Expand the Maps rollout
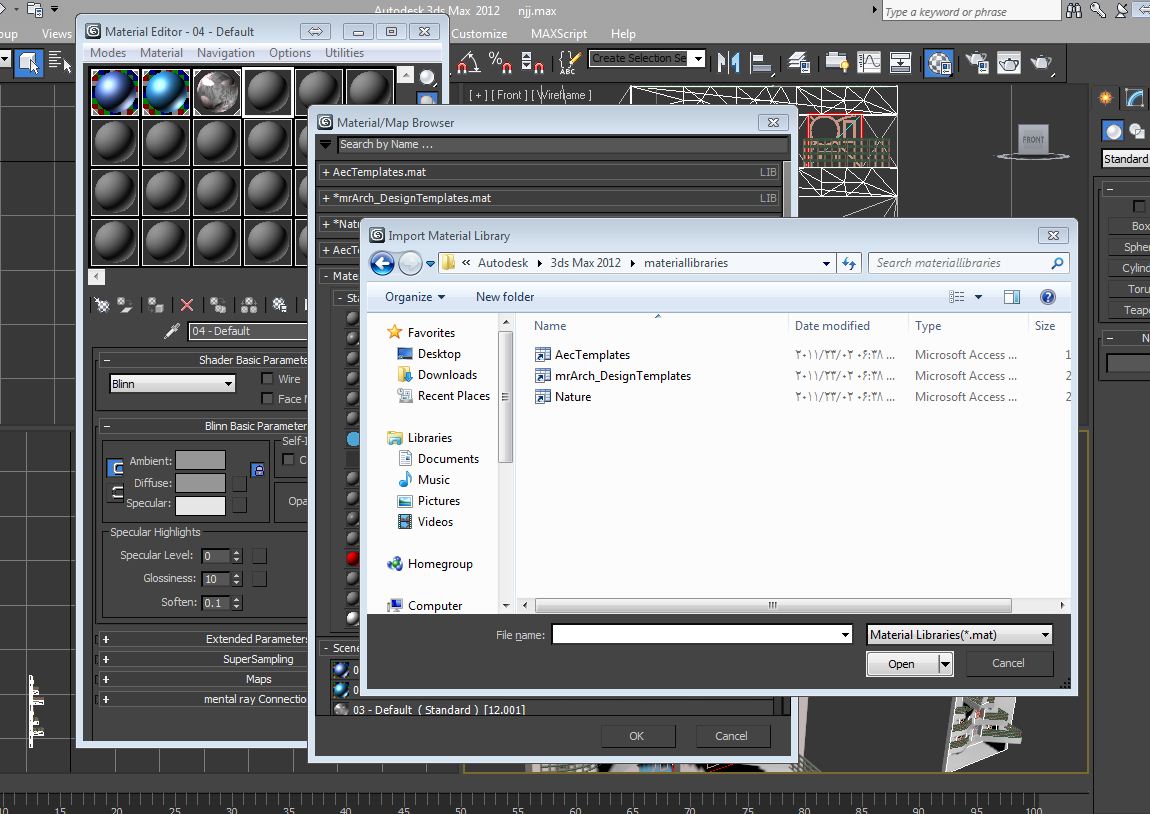1150x814 pixels. click(x=258, y=679)
